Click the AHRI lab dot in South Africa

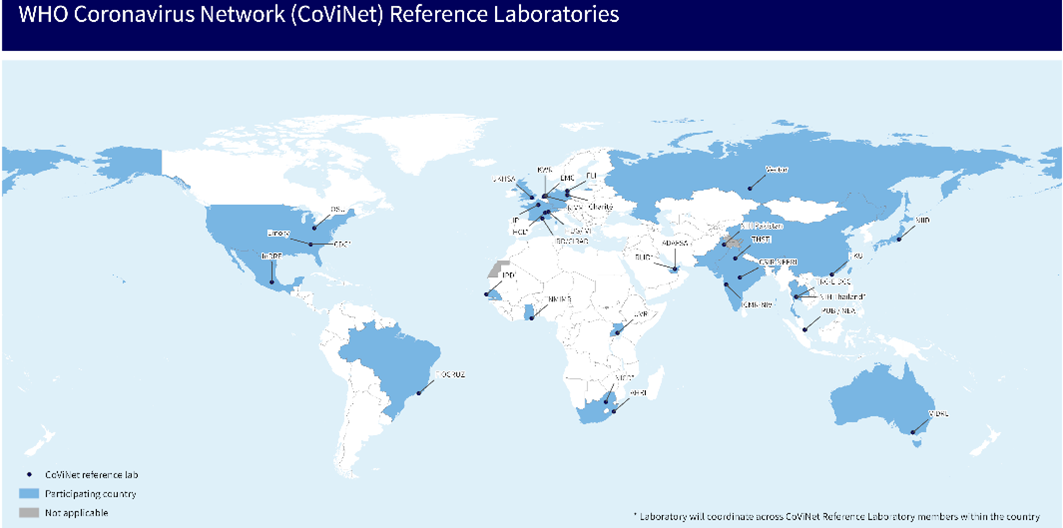pyautogui.click(x=614, y=411)
